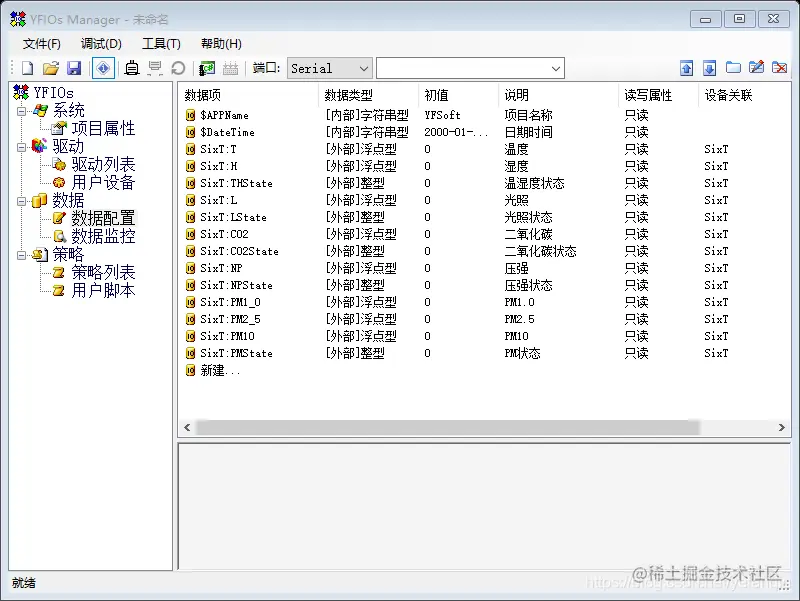
Task: Click the connect device toolbar icon
Action: (x=132, y=68)
